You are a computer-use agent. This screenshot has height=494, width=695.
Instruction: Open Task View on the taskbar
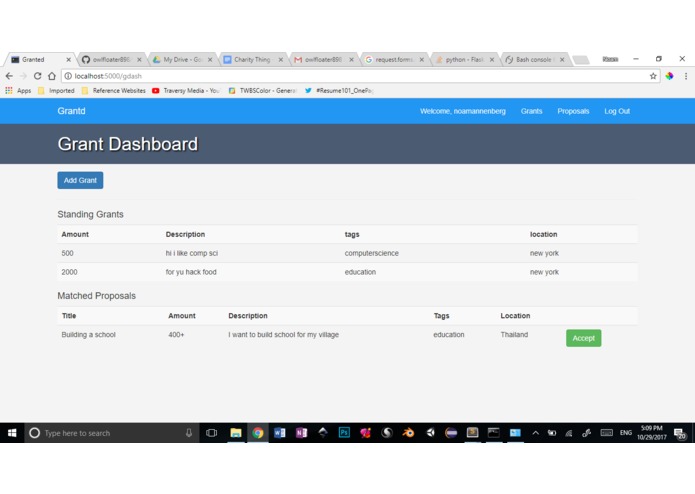tap(211, 433)
